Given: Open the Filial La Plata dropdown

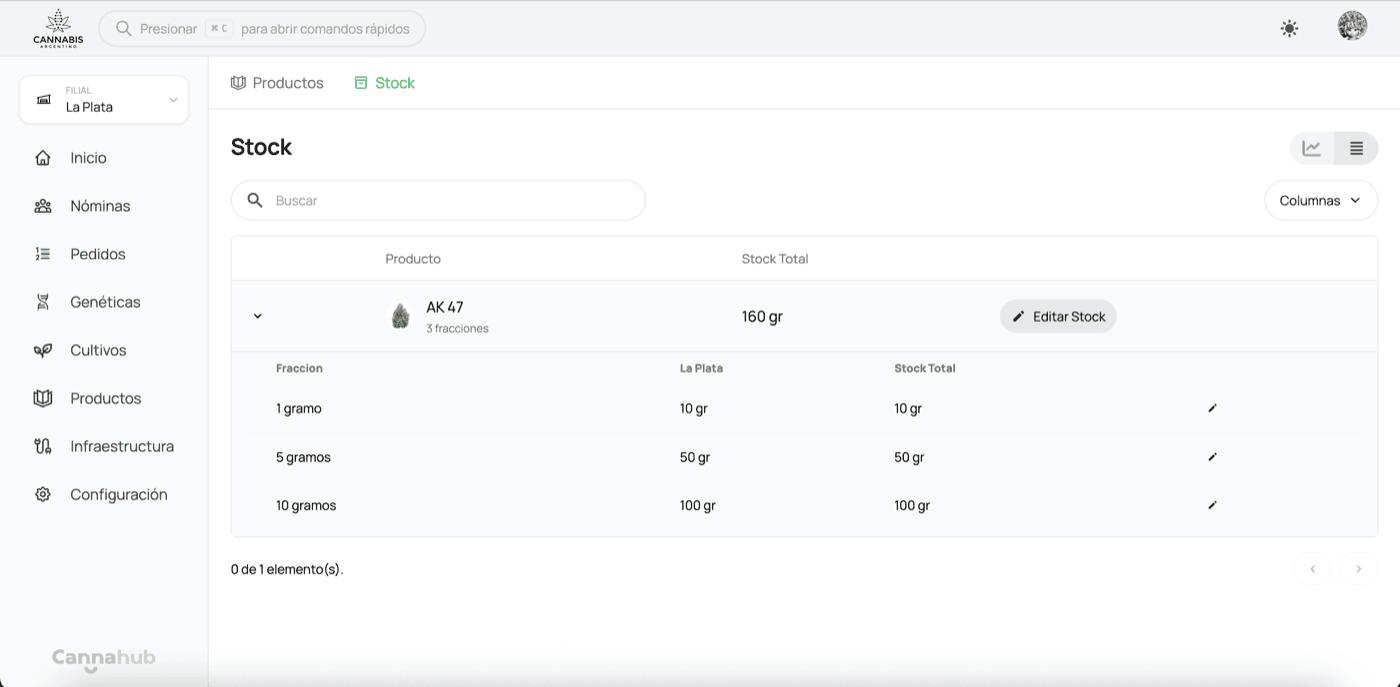Looking at the screenshot, I should (x=104, y=100).
